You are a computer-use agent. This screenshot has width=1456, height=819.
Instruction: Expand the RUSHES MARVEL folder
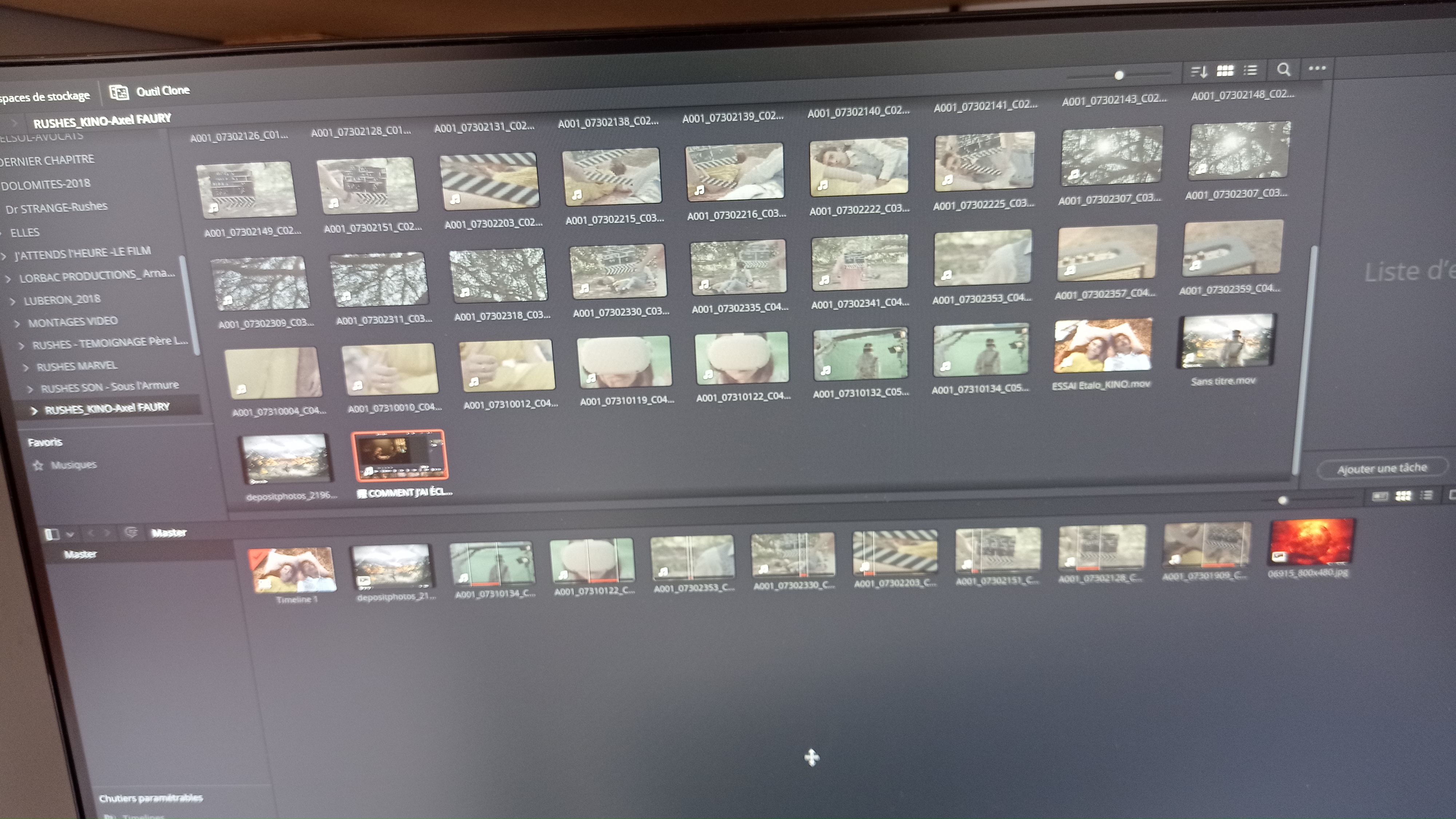pos(26,367)
